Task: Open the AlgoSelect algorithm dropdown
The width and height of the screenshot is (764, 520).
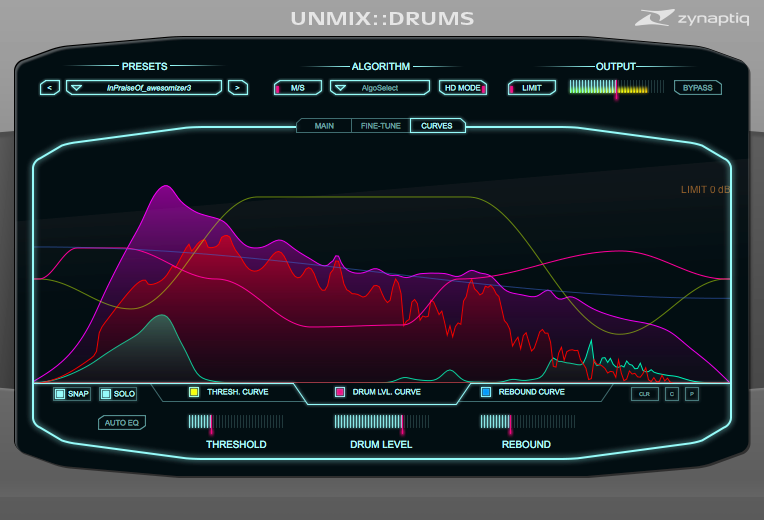Action: 380,88
